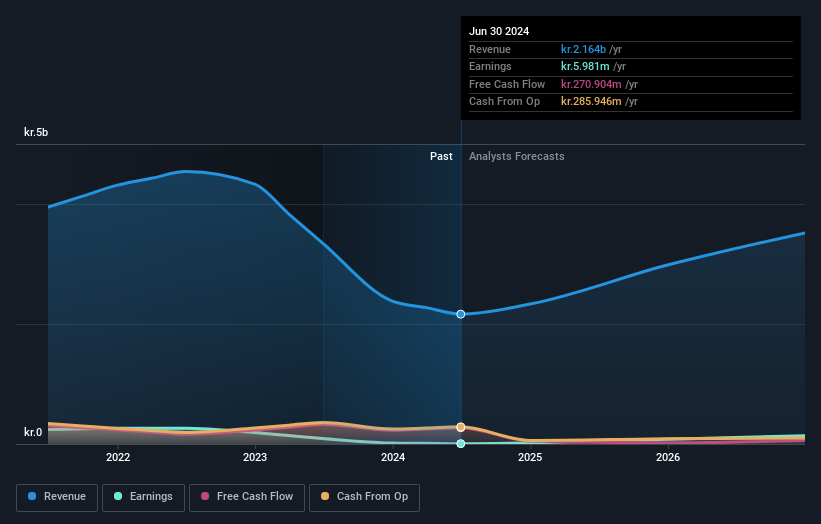Toggle the Revenue legend button
821x524 pixels.
point(57,497)
